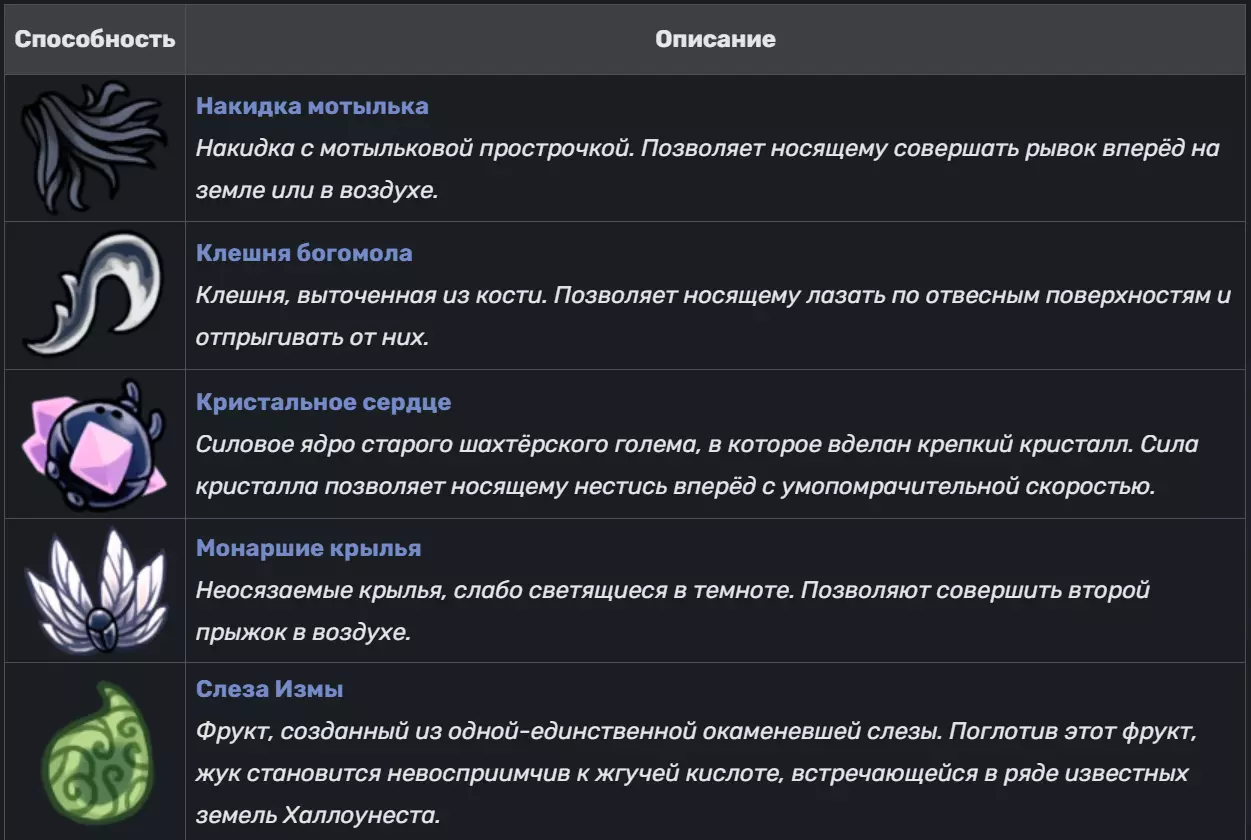Click the text "отпрыгивать от них."
The height and width of the screenshot is (840, 1251).
pos(312,338)
